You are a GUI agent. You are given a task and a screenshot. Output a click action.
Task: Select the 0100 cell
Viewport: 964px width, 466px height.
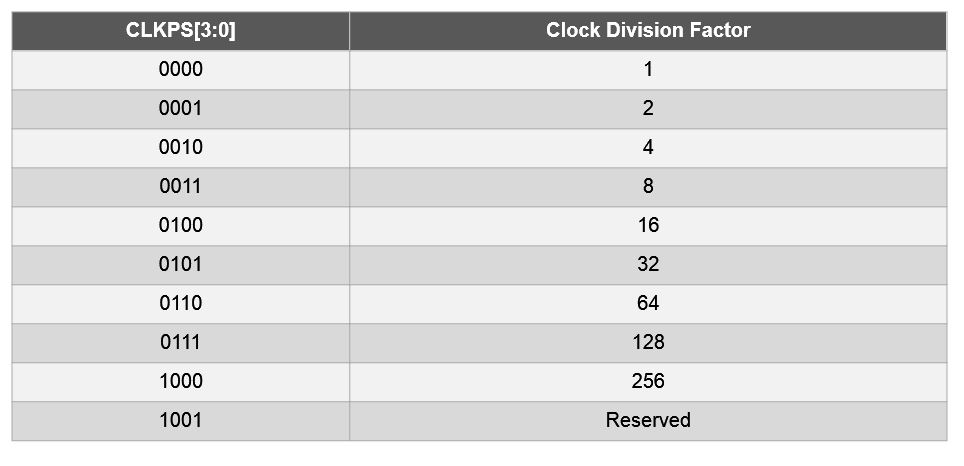181,226
